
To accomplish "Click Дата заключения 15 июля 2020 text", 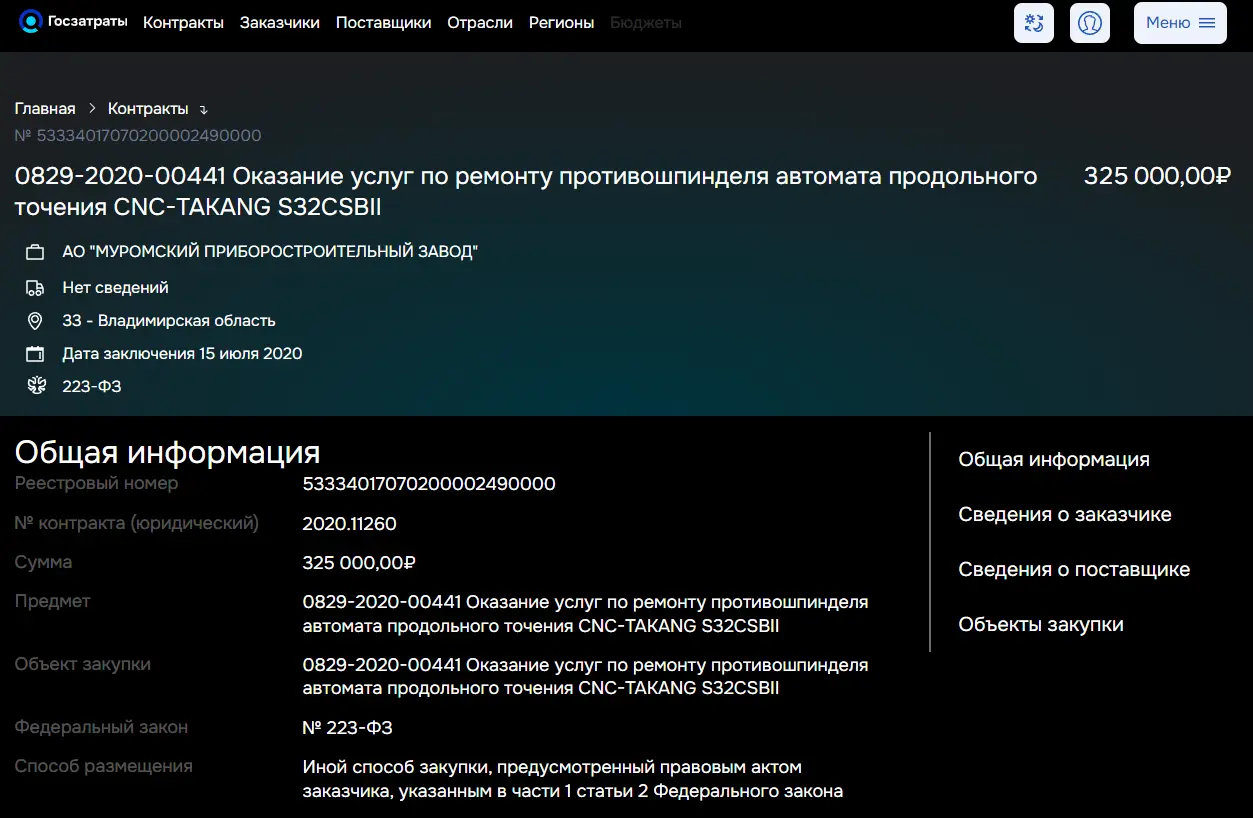I will [x=182, y=354].
